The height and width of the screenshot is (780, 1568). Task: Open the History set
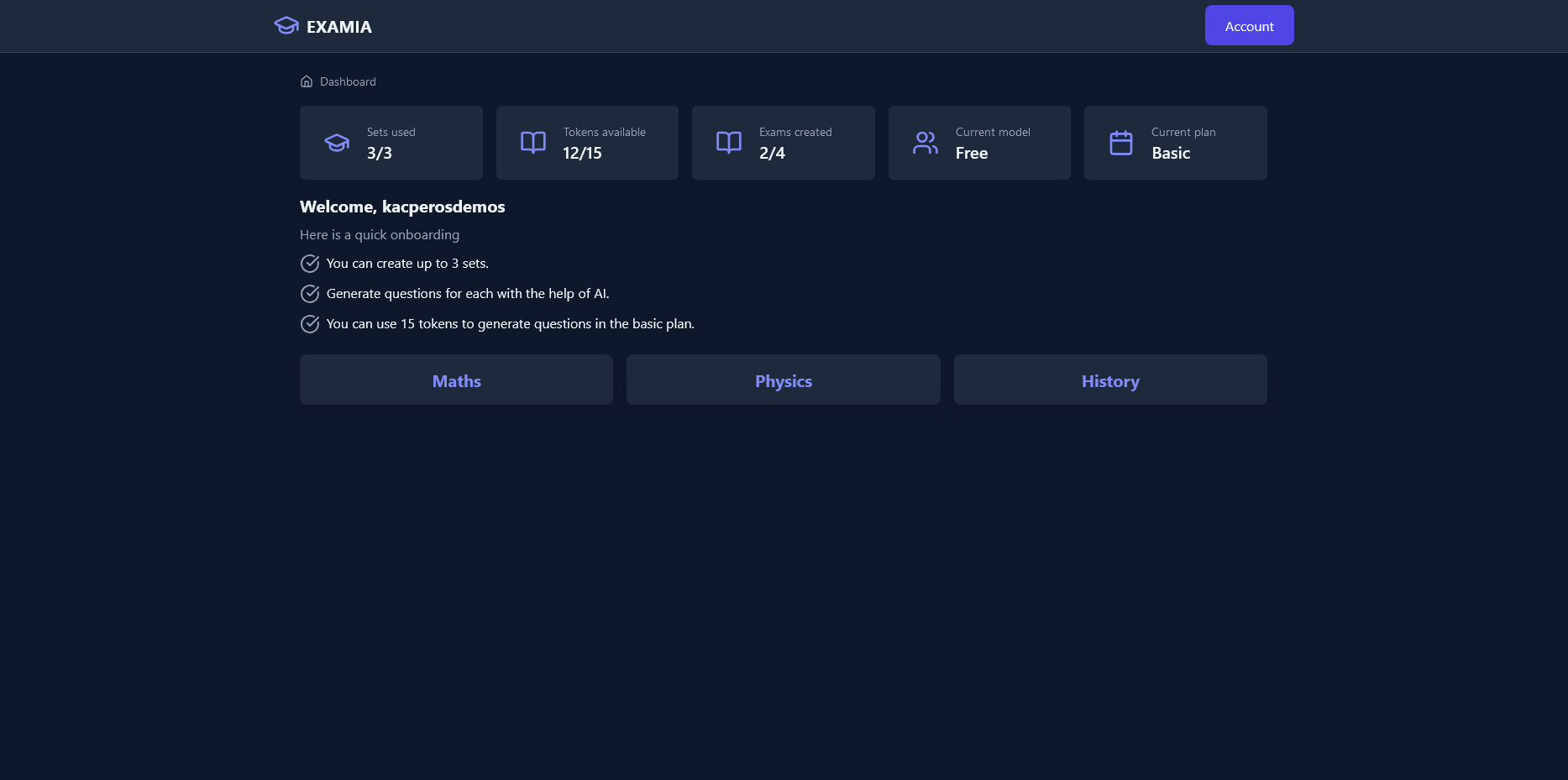(x=1109, y=380)
